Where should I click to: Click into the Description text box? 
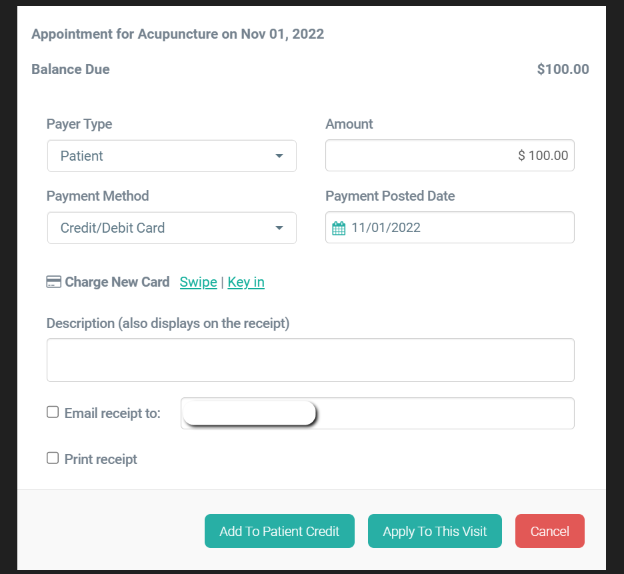click(310, 360)
